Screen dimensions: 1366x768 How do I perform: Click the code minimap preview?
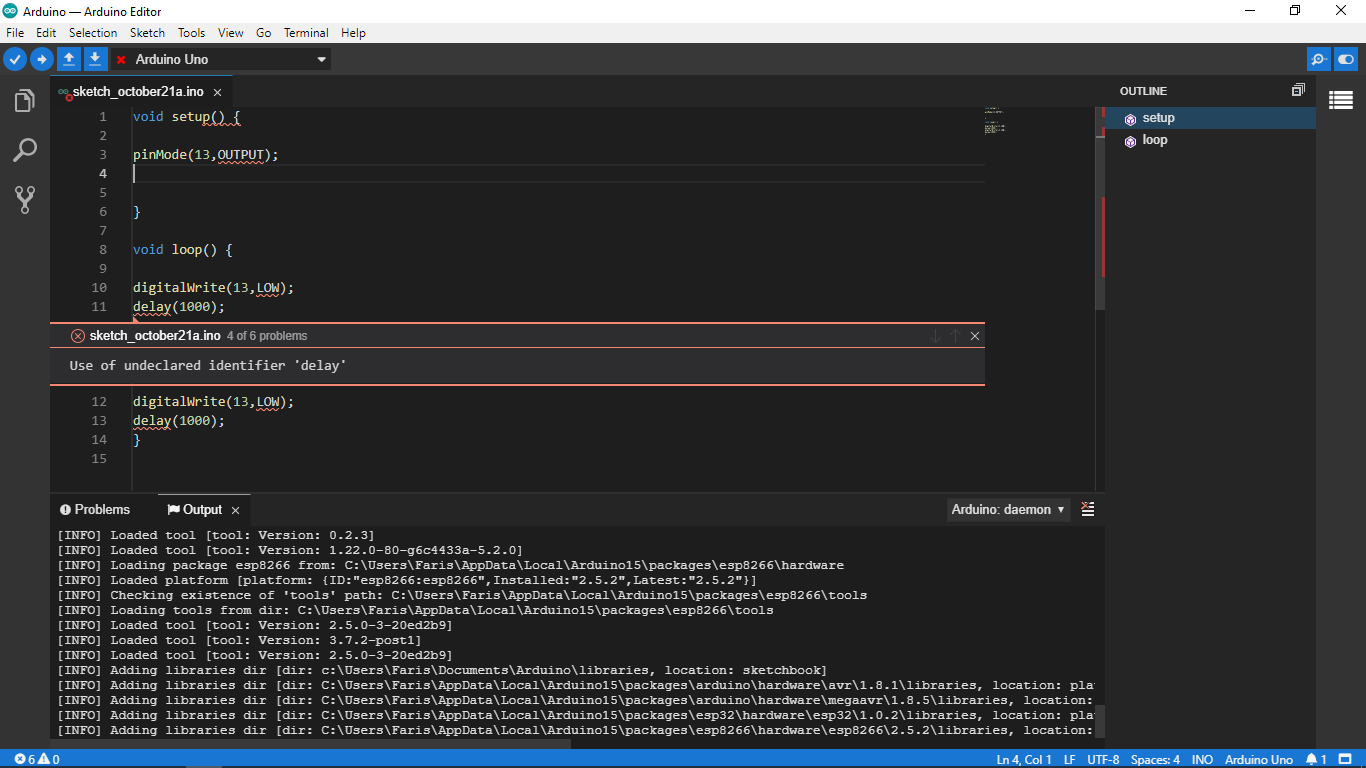point(994,121)
